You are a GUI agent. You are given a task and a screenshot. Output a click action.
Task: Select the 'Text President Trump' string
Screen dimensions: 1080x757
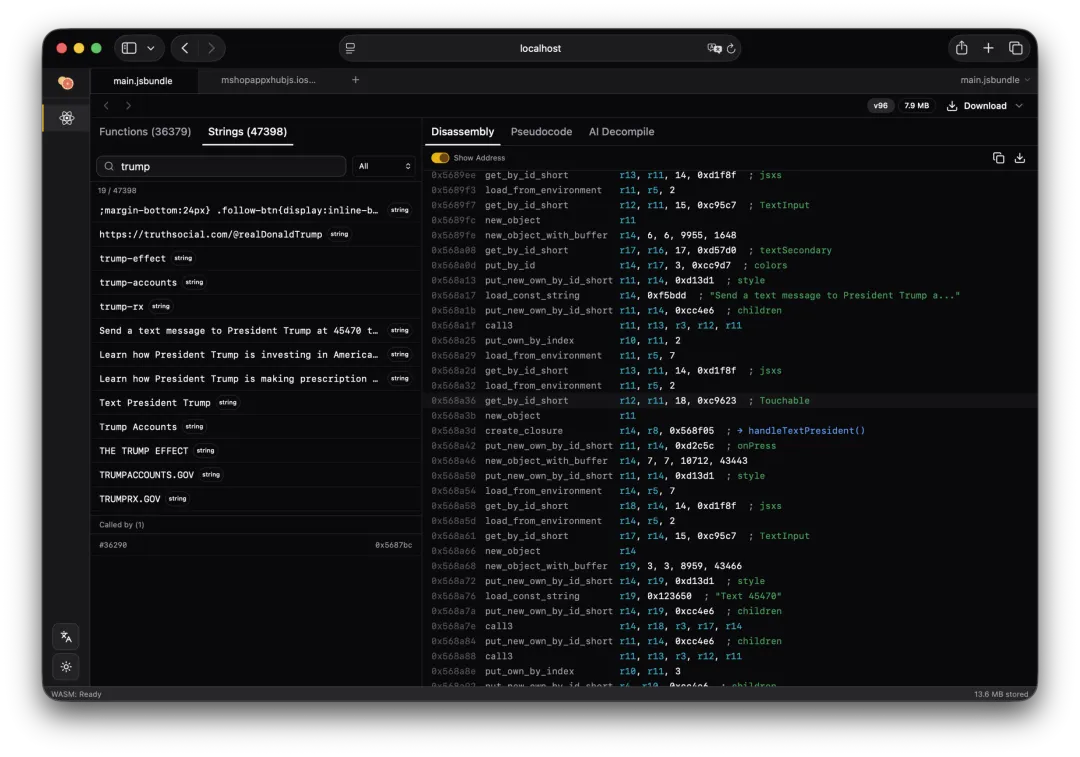(x=256, y=403)
